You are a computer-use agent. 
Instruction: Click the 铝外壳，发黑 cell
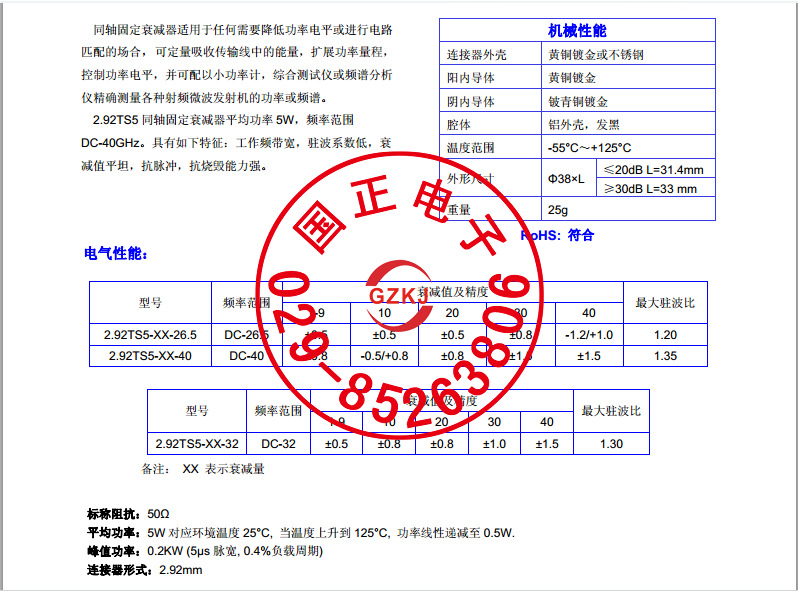[x=583, y=125]
